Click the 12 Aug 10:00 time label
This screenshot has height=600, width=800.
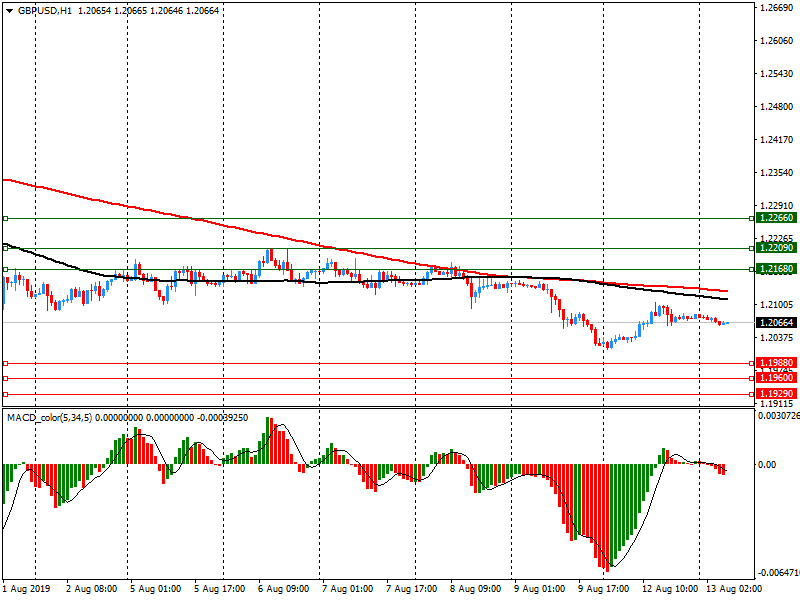[x=670, y=588]
